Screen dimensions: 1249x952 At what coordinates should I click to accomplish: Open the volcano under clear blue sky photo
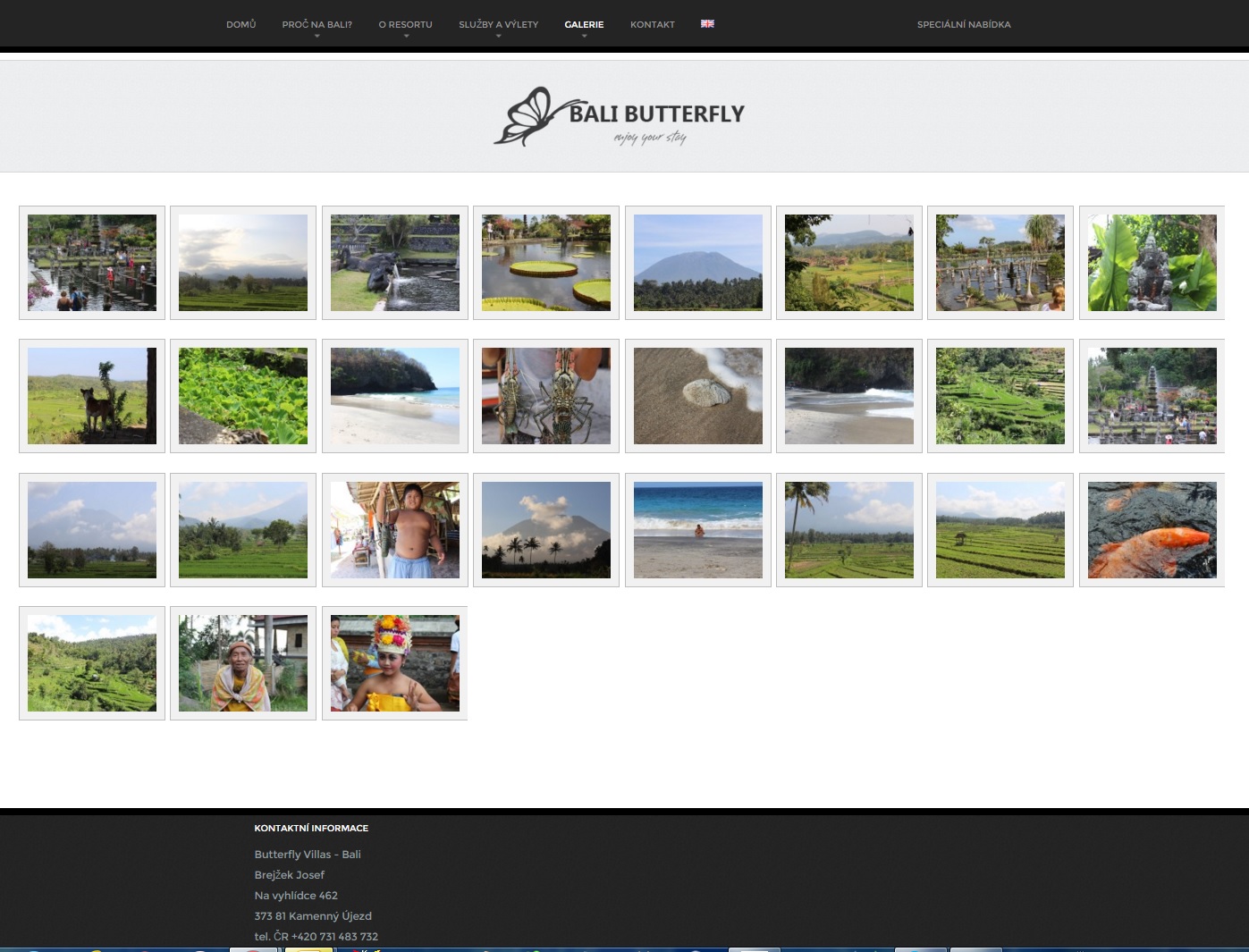pos(698,263)
